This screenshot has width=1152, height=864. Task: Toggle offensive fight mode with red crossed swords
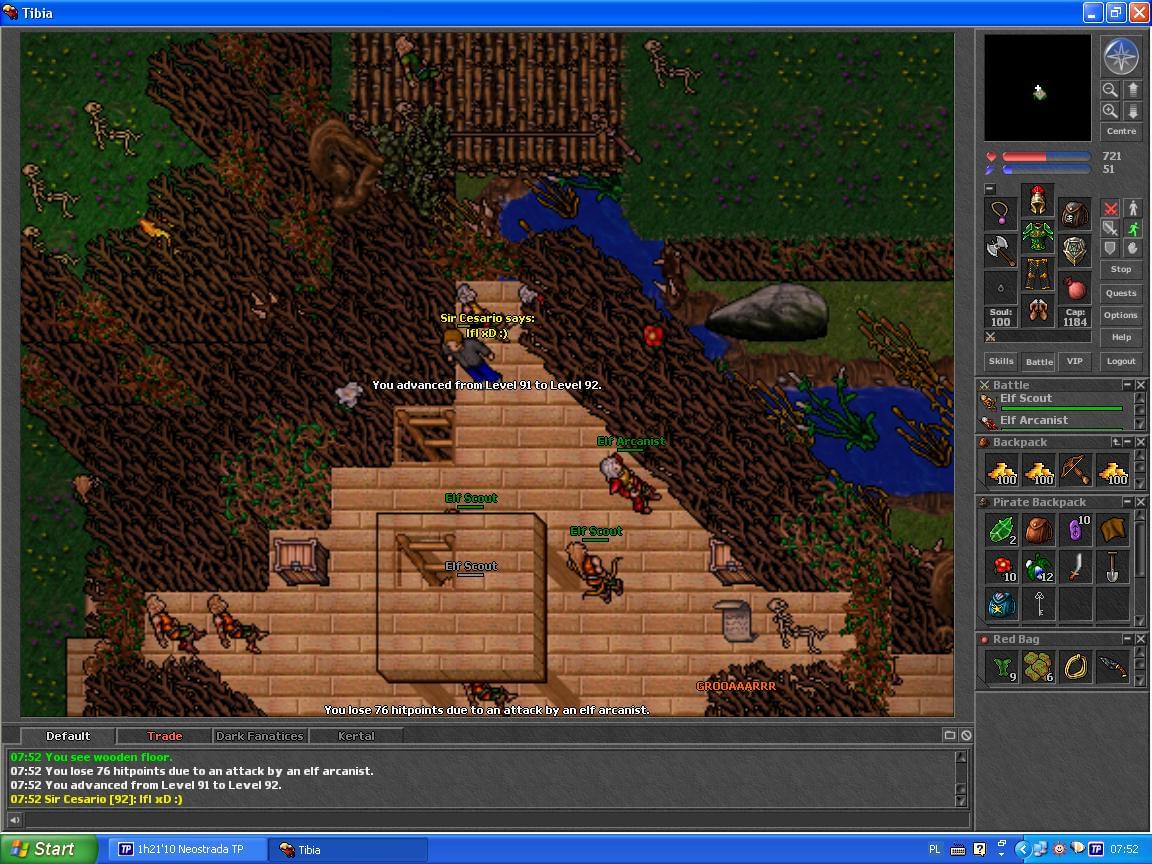point(1110,209)
